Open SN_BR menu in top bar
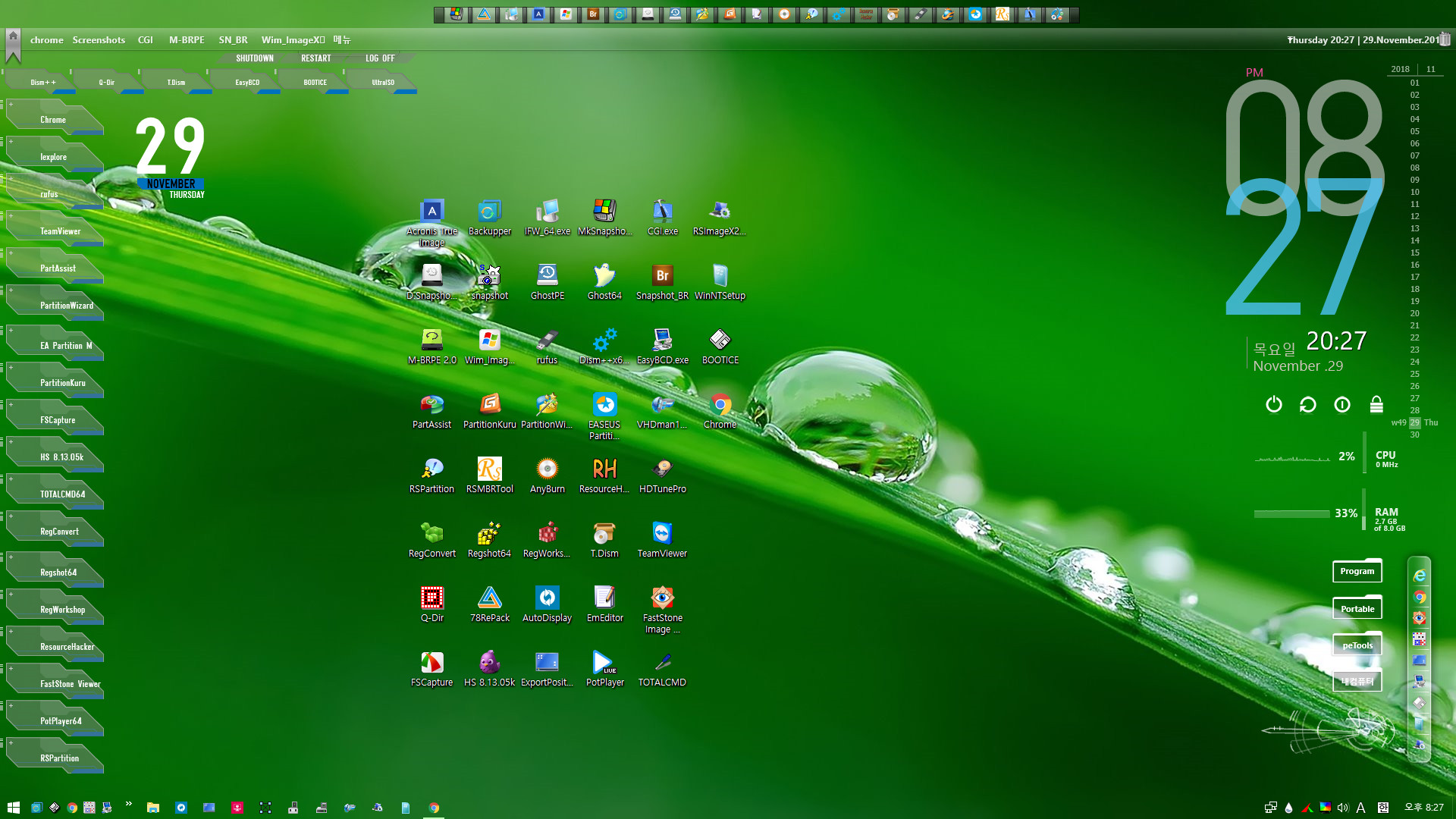This screenshot has height=819, width=1456. 233,39
